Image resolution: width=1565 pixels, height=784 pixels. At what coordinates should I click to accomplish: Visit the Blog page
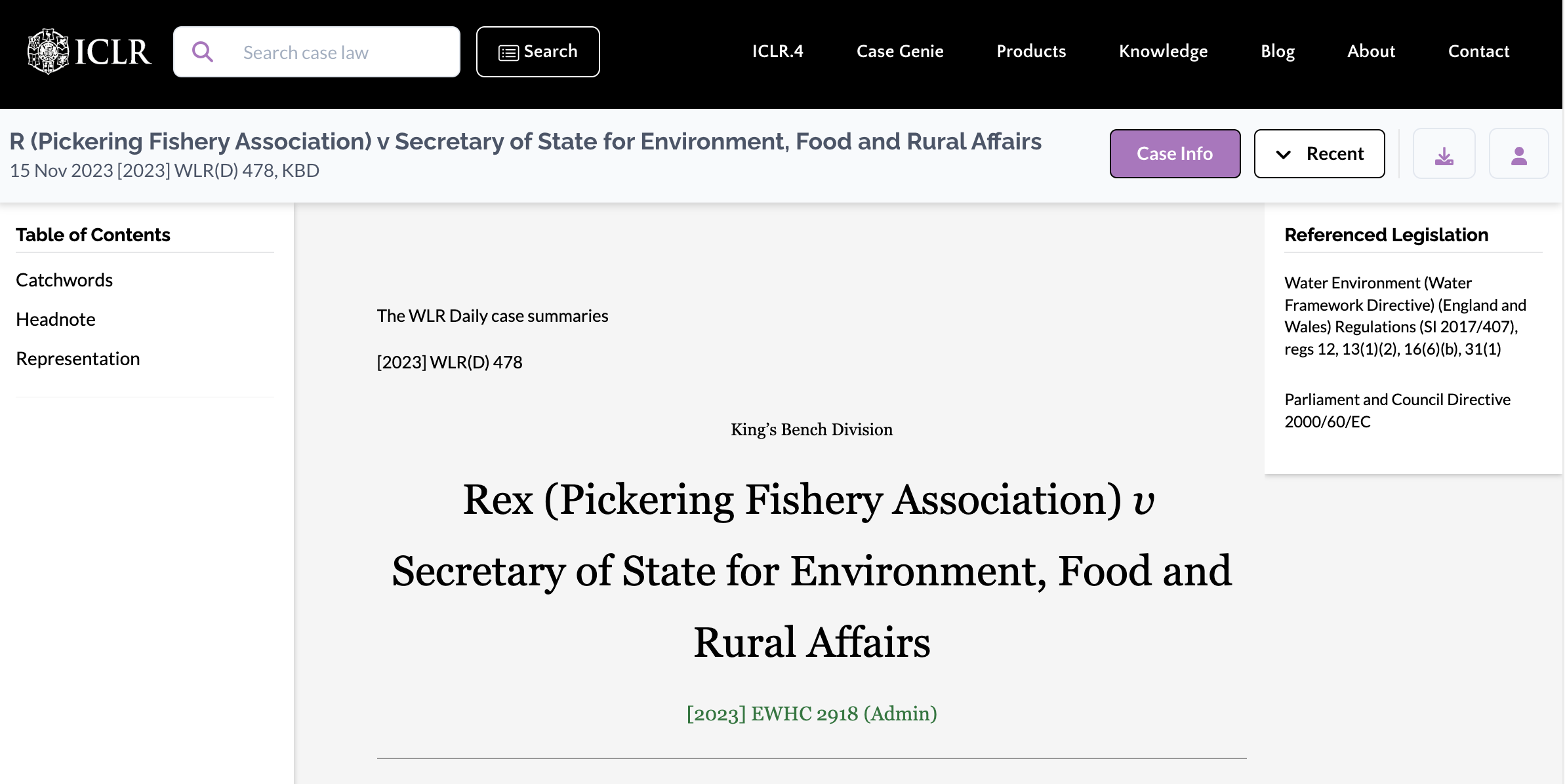tap(1278, 51)
